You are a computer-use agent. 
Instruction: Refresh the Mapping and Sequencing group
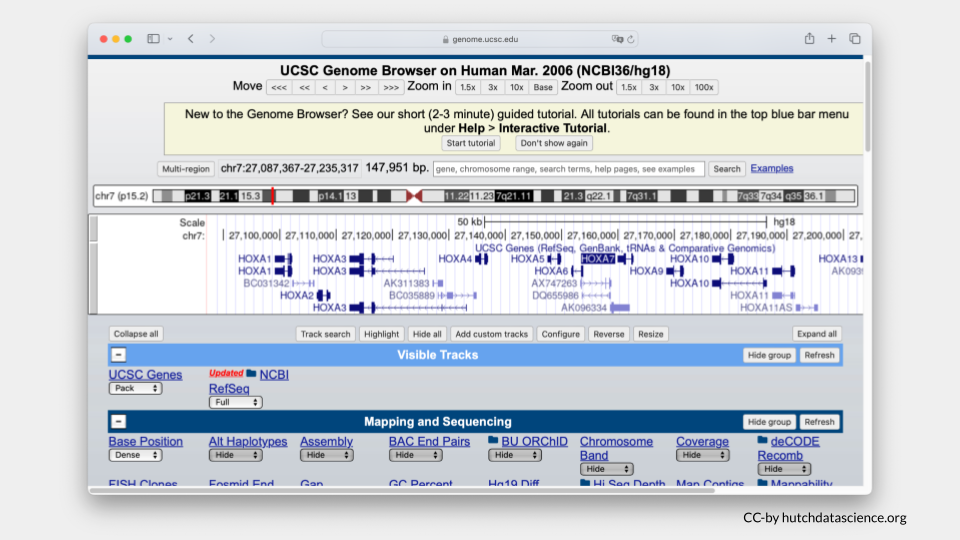point(819,422)
